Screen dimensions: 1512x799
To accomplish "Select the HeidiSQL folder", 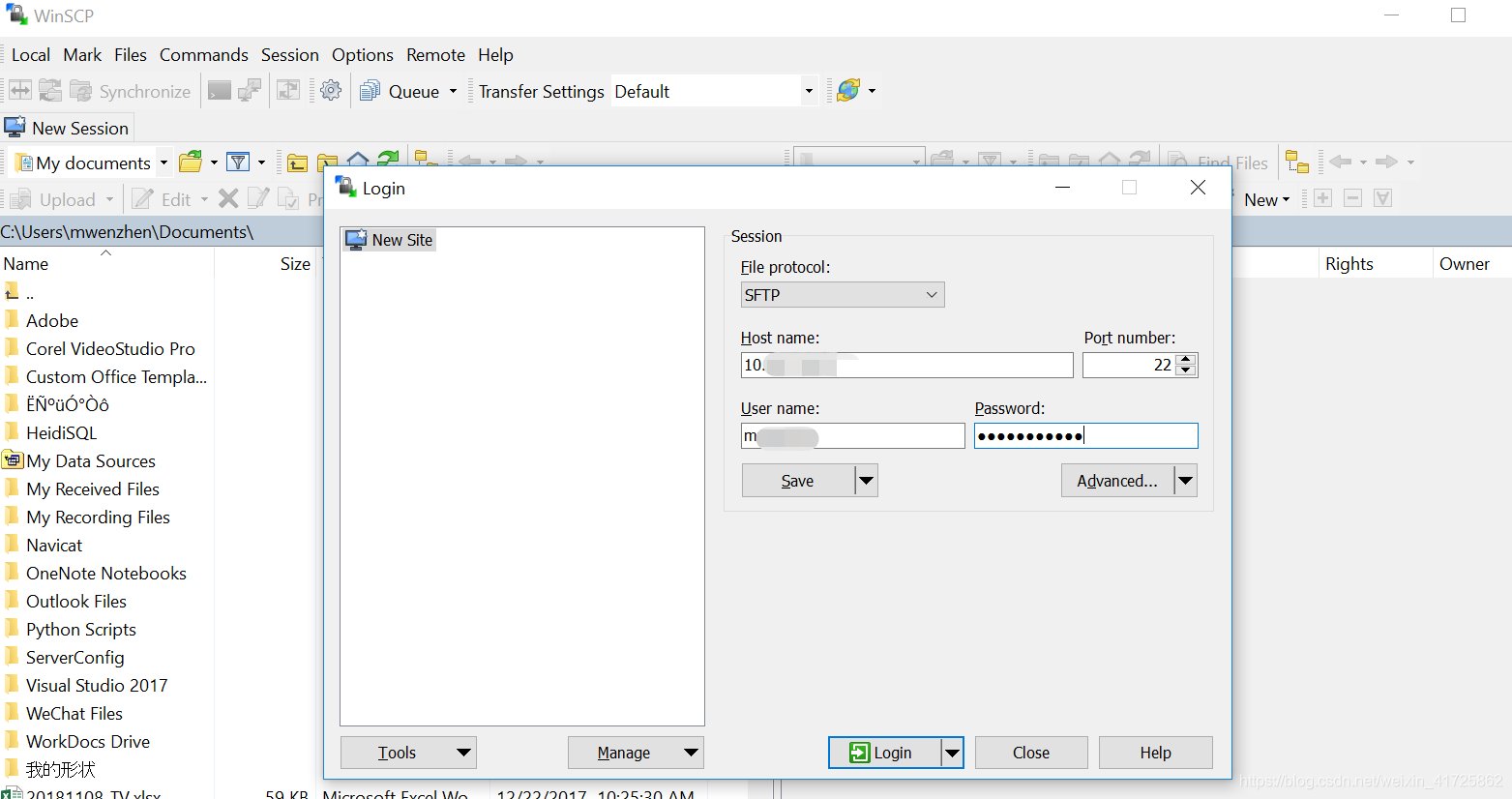I will click(61, 432).
